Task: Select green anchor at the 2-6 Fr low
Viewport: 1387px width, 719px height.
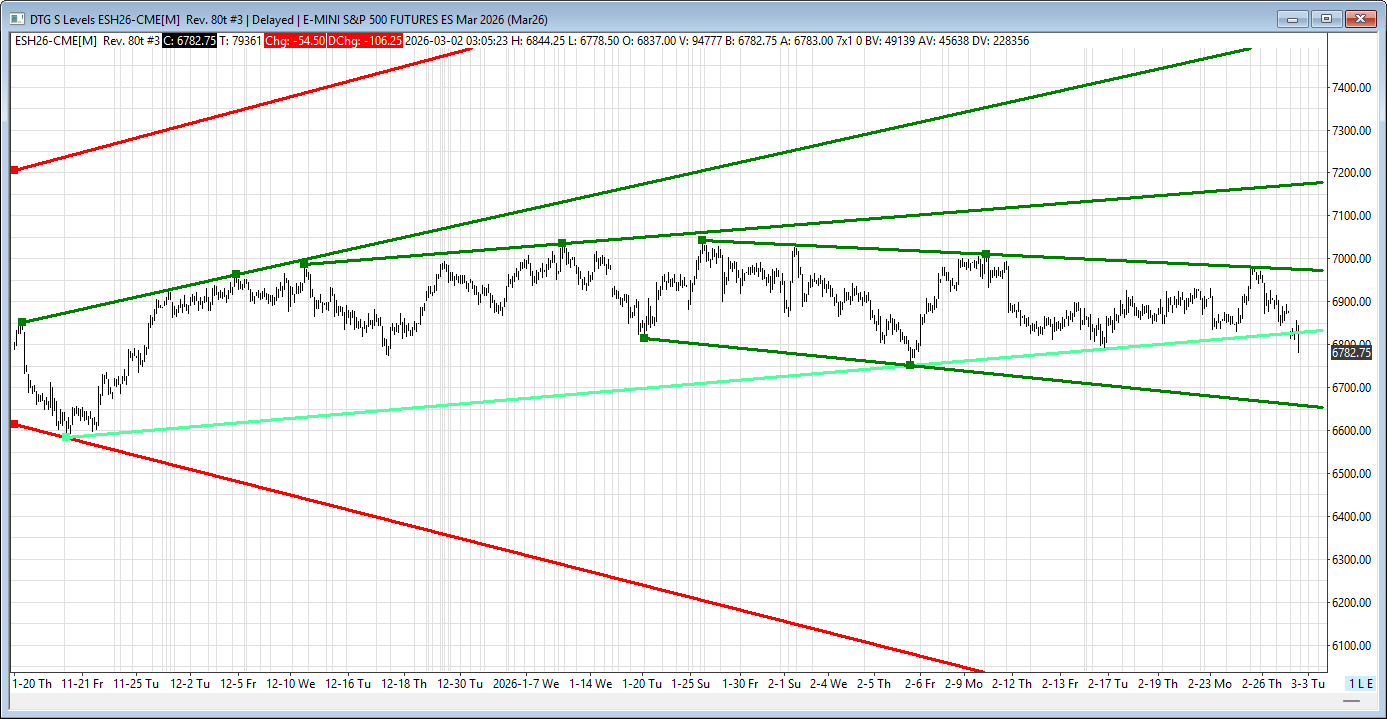Action: click(910, 365)
